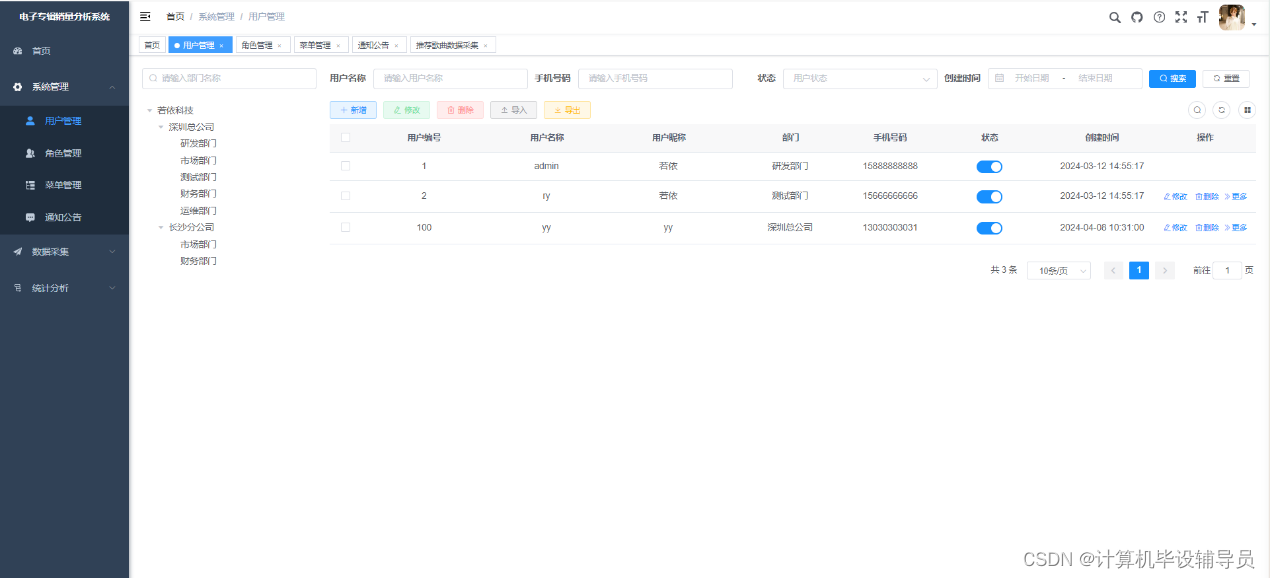Click 更多 in the yy user row
Viewport: 1270px width, 578px height.
click(1236, 228)
